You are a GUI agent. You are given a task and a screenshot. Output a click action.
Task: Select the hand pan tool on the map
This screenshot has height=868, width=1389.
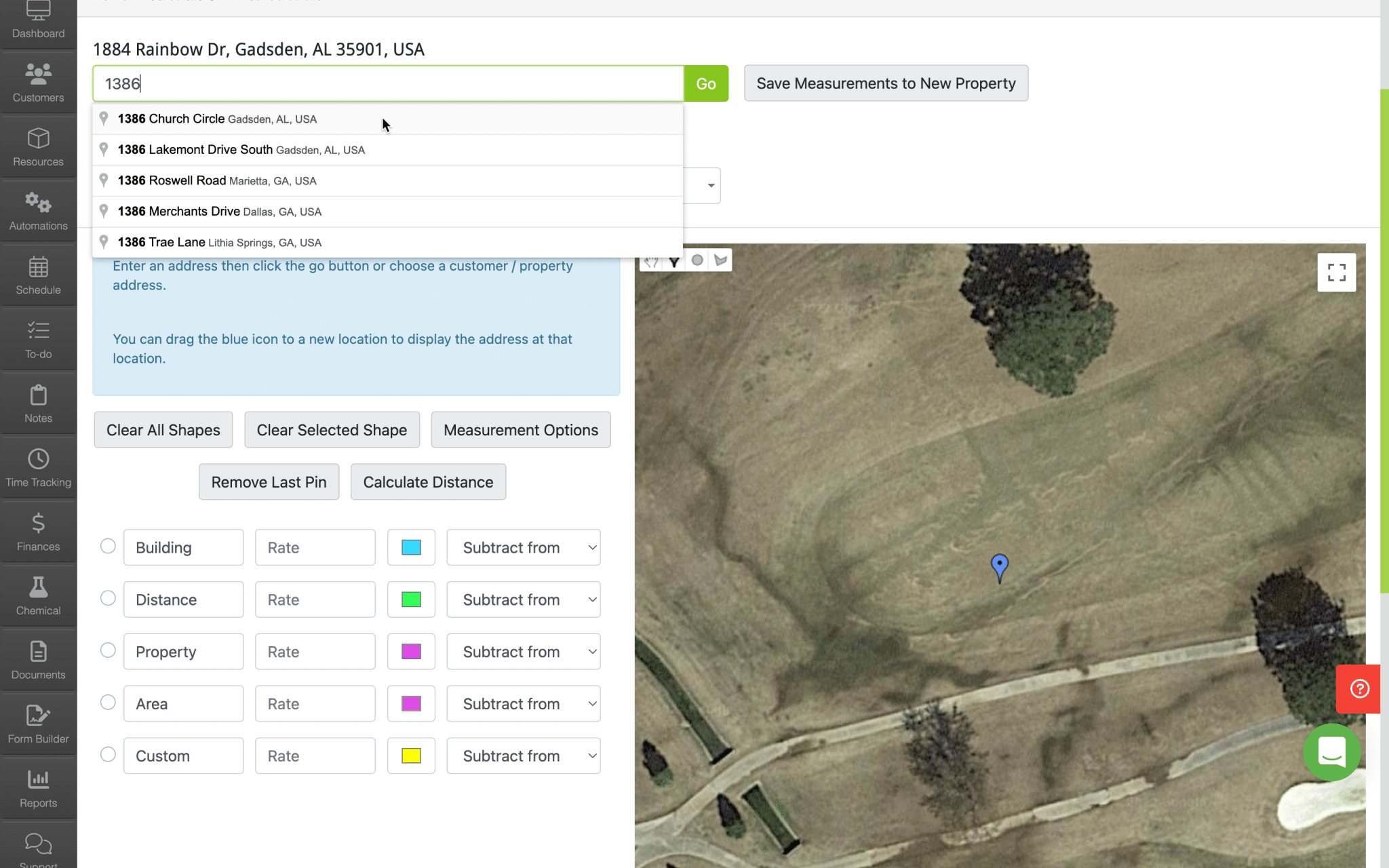(x=651, y=260)
